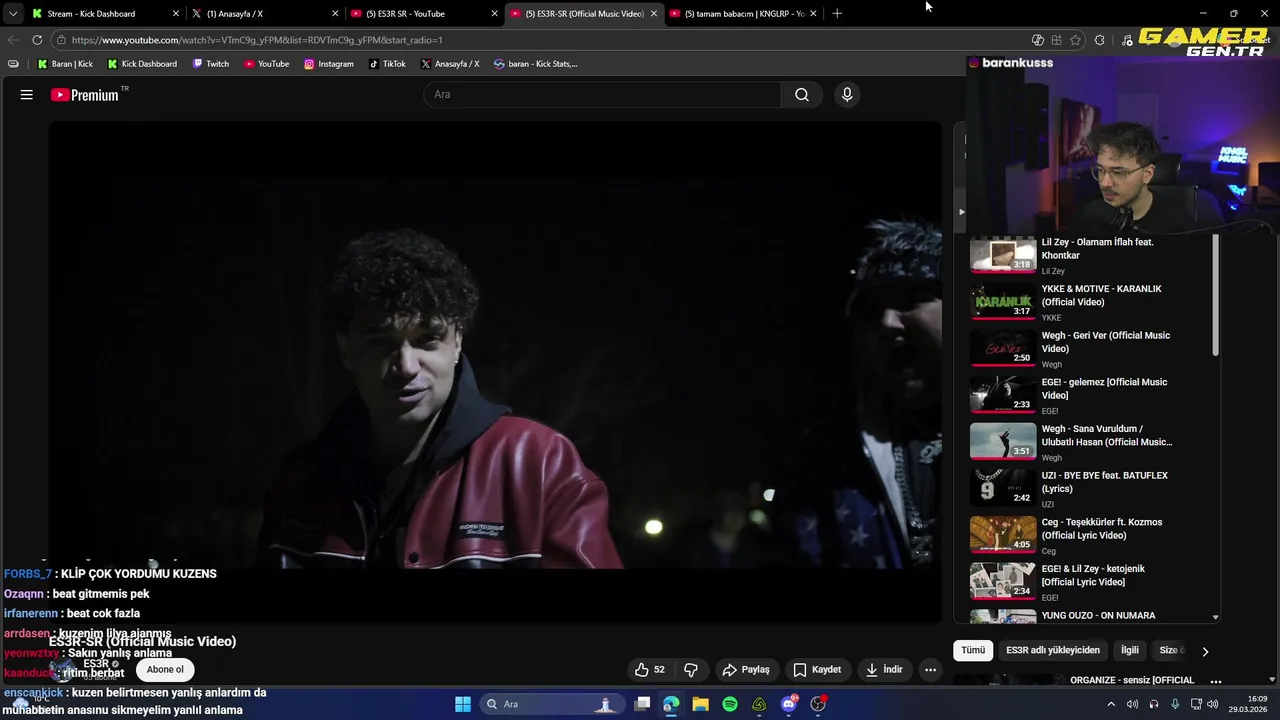Open Windows Start menu
This screenshot has width=1280, height=720.
tap(463, 704)
